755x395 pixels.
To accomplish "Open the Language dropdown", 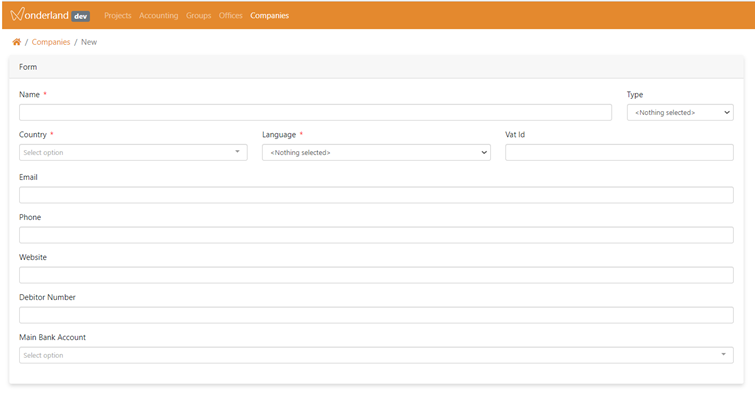I will pos(376,152).
